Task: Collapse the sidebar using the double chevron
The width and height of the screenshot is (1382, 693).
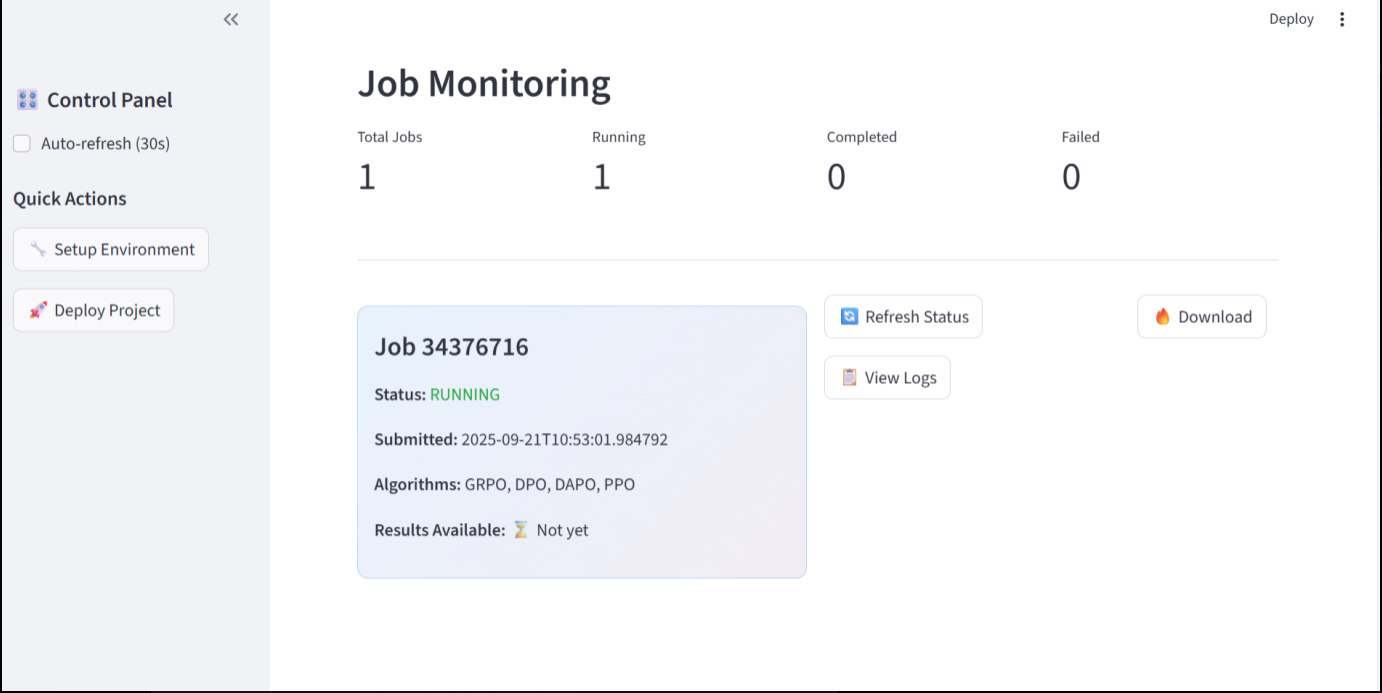Action: tap(231, 19)
